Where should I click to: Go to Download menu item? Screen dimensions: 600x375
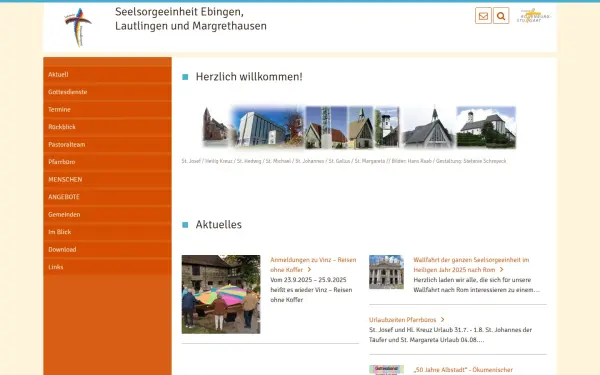(x=108, y=249)
